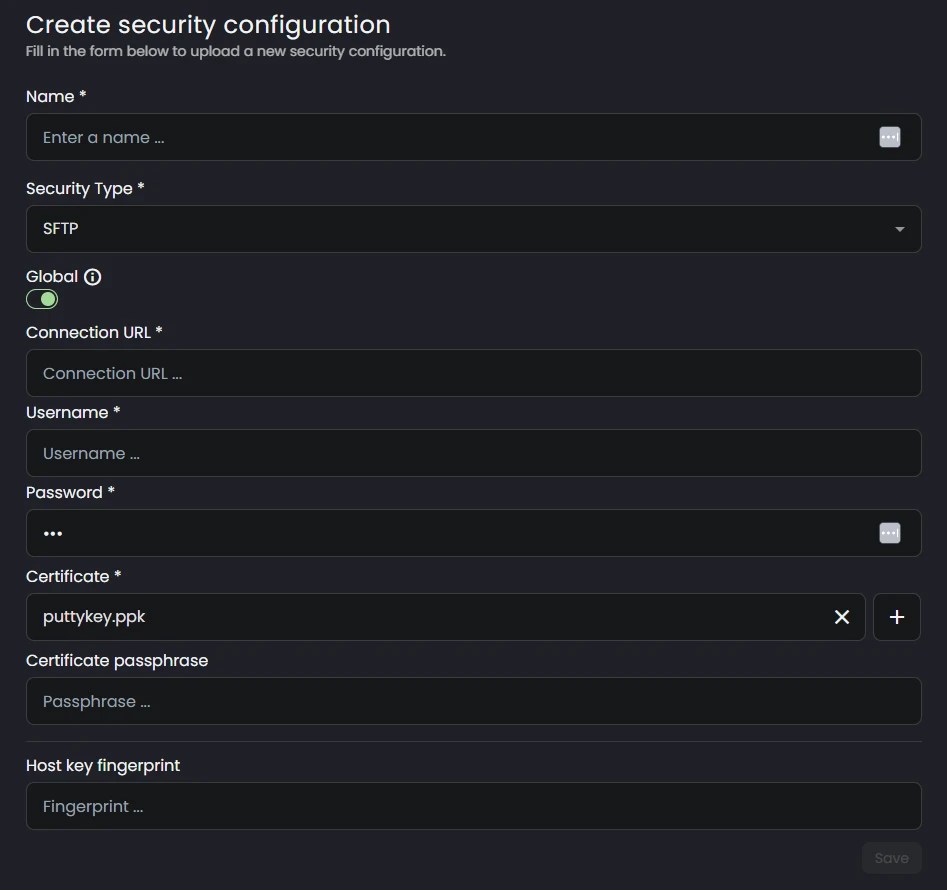This screenshot has height=890, width=947.
Task: Add a new certificate with the plus icon
Action: pos(896,617)
